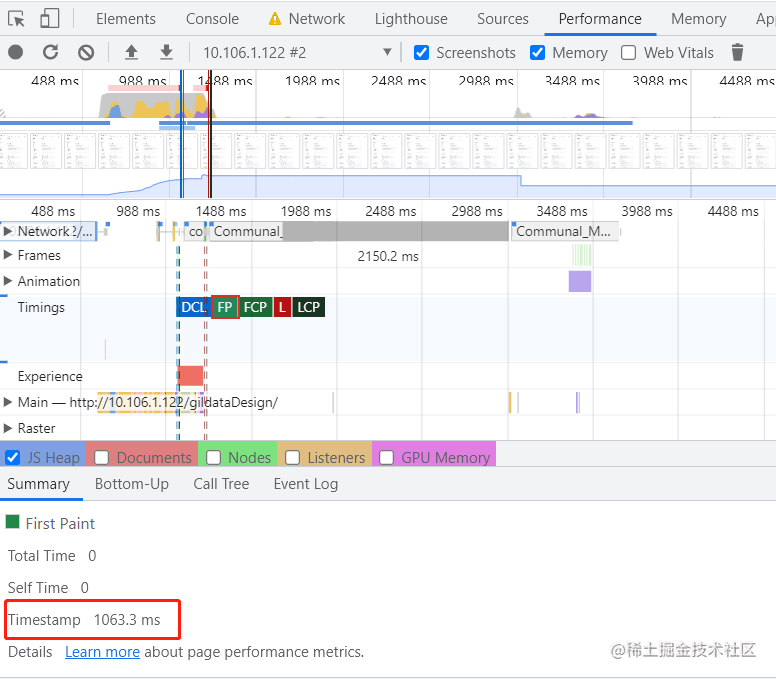This screenshot has width=776, height=679.
Task: Click the Self Time label
Action: tap(38, 587)
